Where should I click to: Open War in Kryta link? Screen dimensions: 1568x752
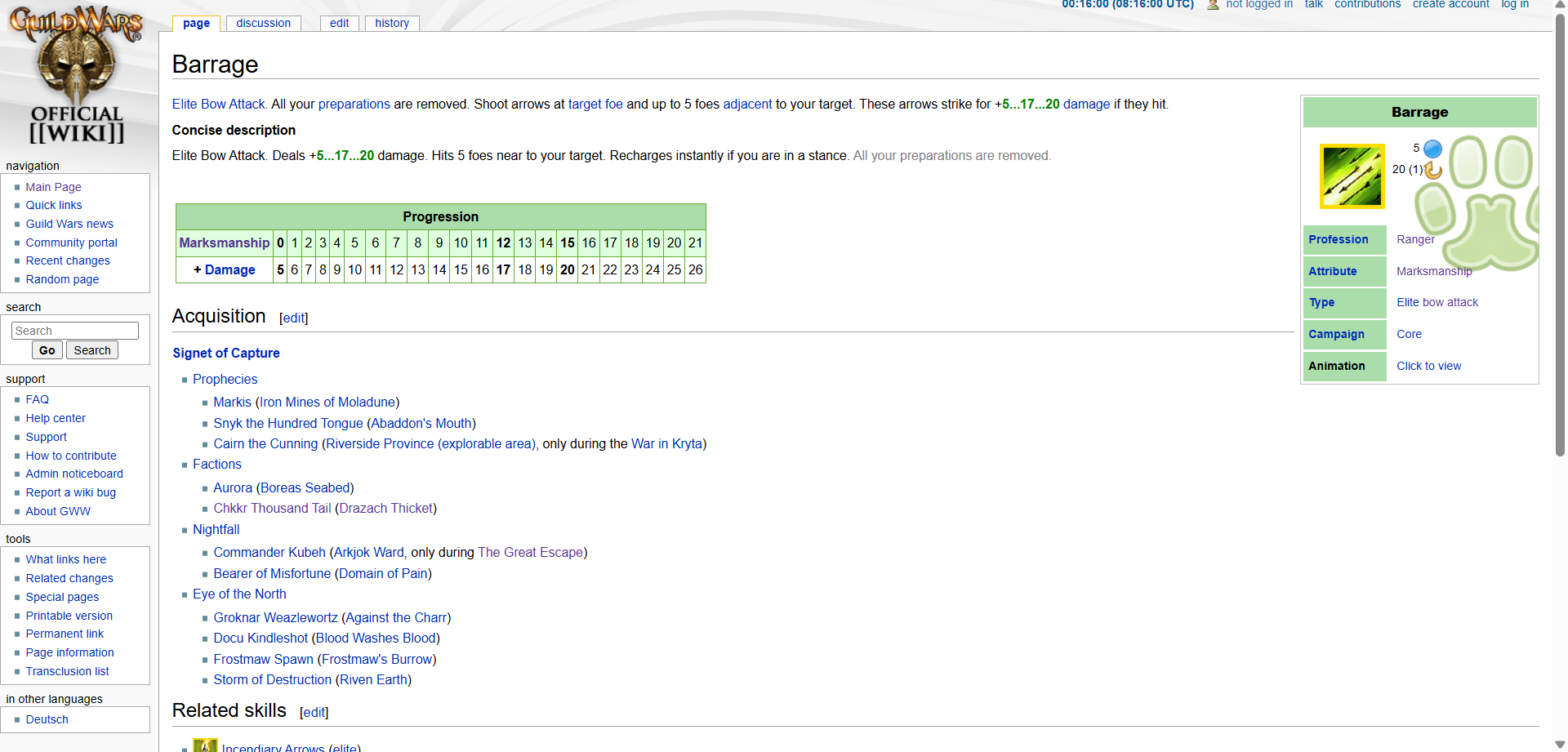point(666,443)
